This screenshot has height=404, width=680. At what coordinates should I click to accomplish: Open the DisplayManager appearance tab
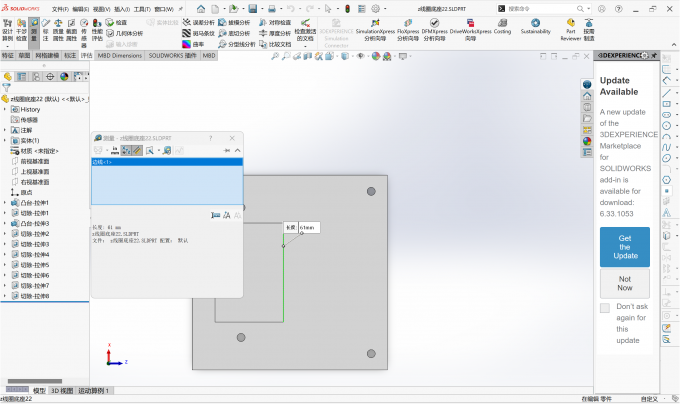pyautogui.click(x=64, y=77)
